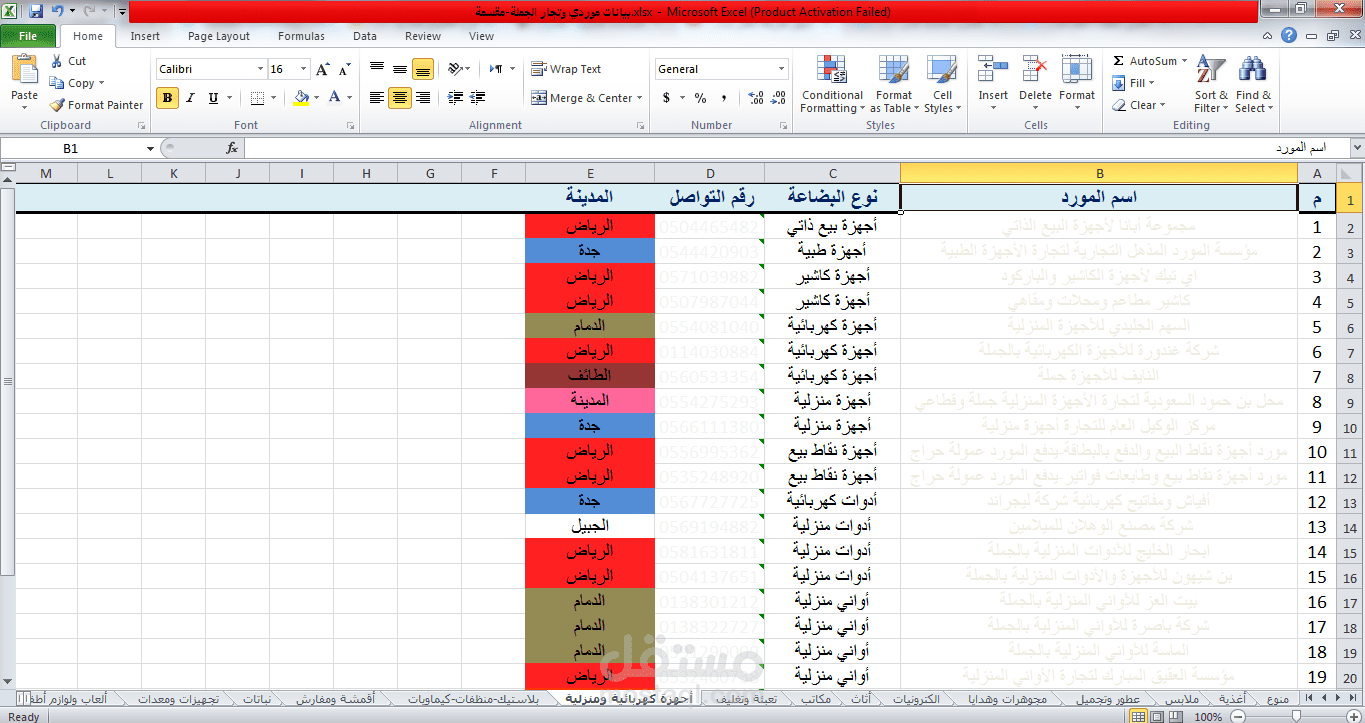Toggle Bold formatting
The image size is (1365, 723).
coord(167,98)
